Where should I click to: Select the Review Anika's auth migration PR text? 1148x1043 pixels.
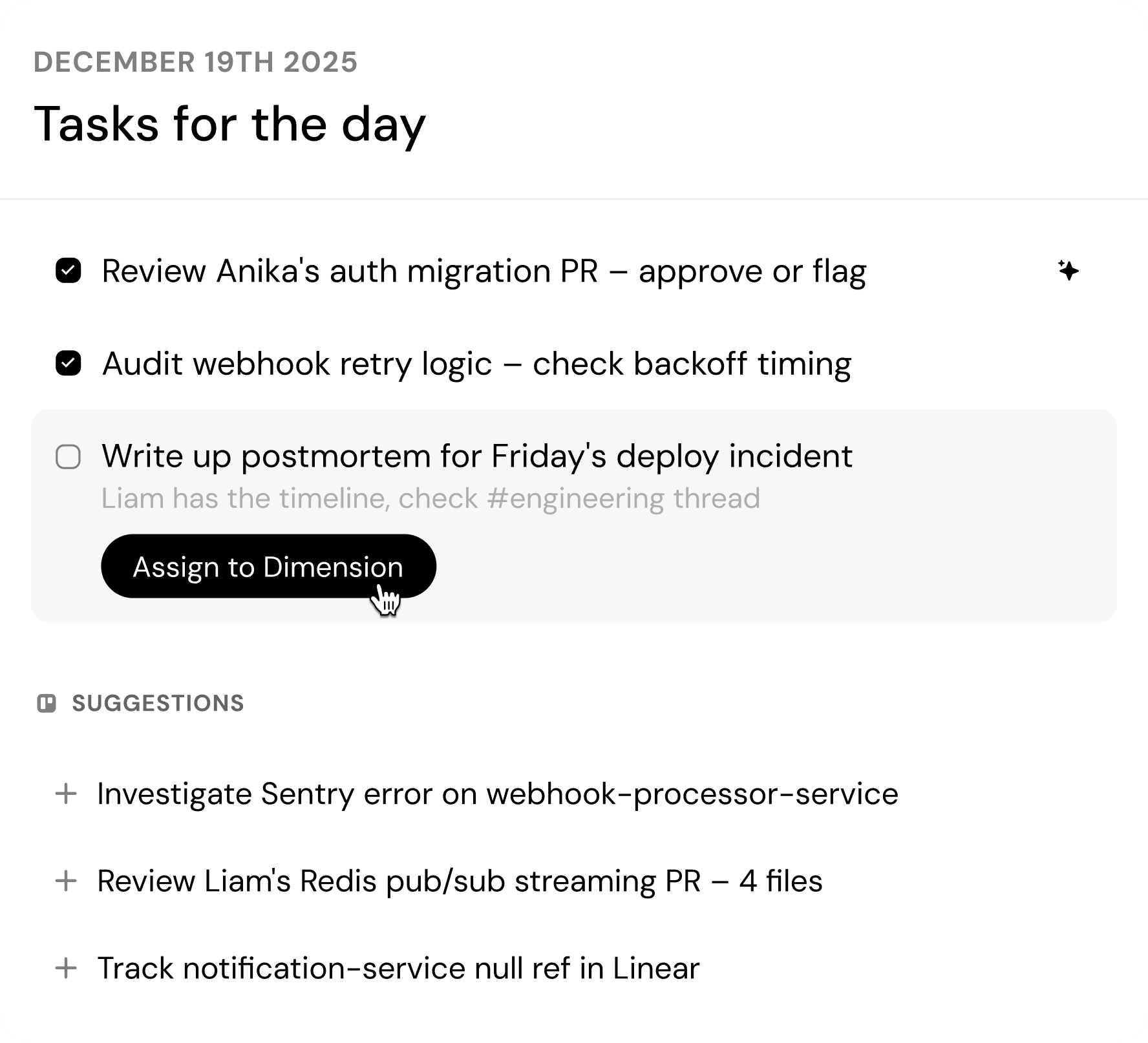484,271
